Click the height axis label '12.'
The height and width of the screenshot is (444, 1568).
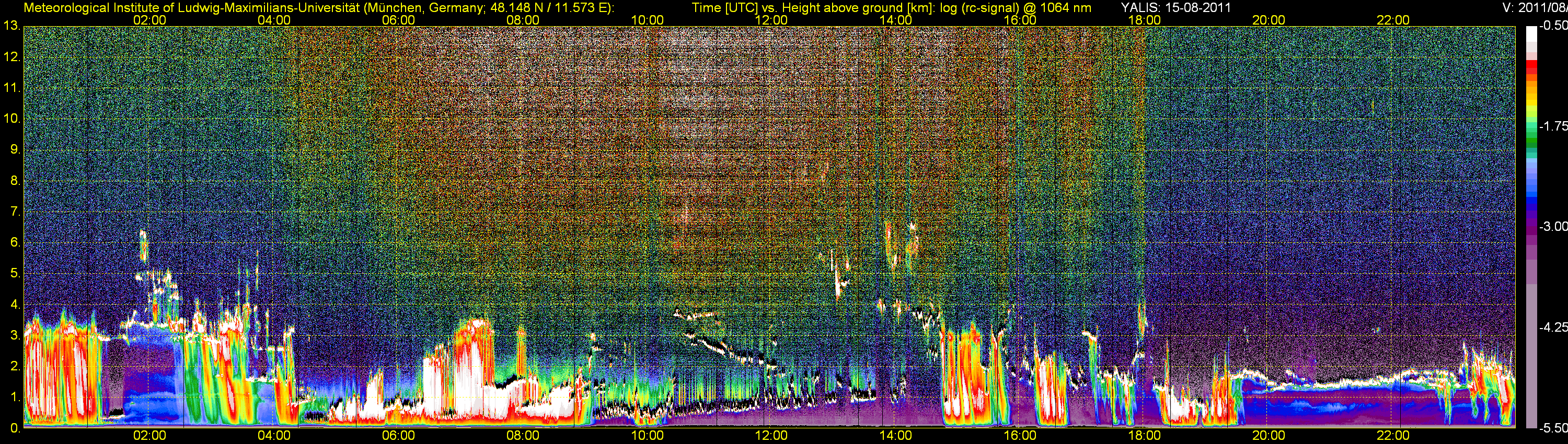[12, 57]
